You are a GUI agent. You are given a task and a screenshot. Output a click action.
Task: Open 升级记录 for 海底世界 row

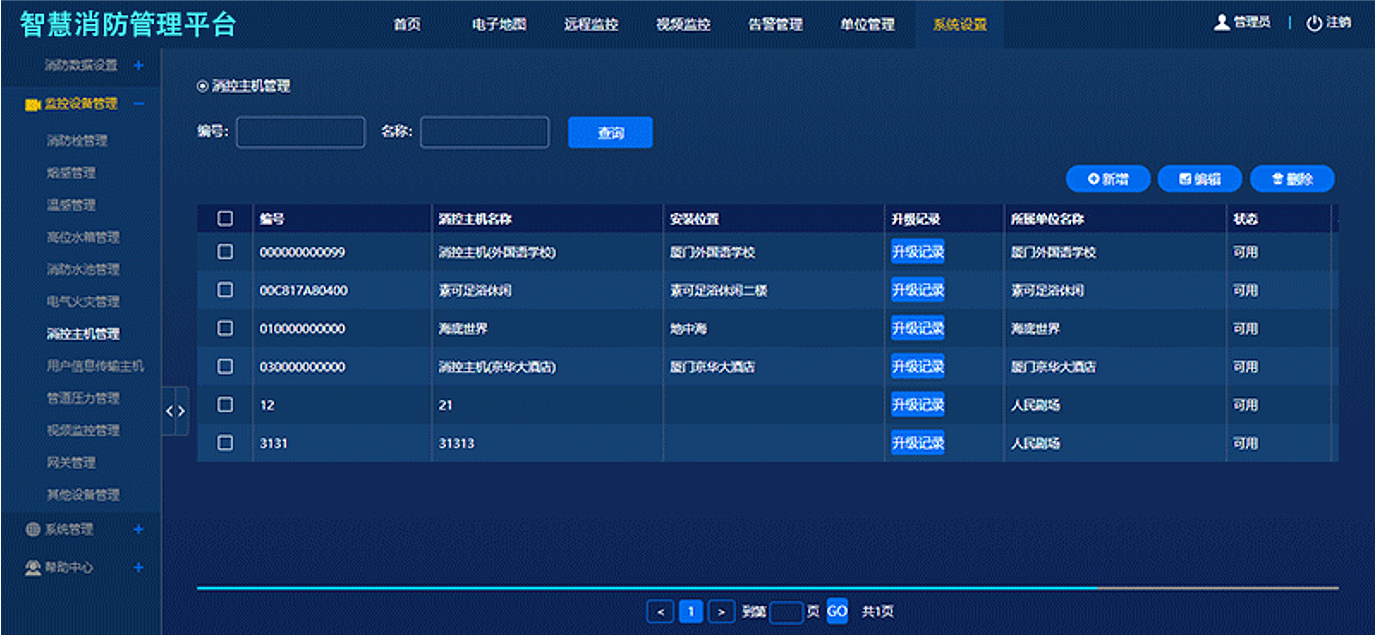click(x=917, y=329)
